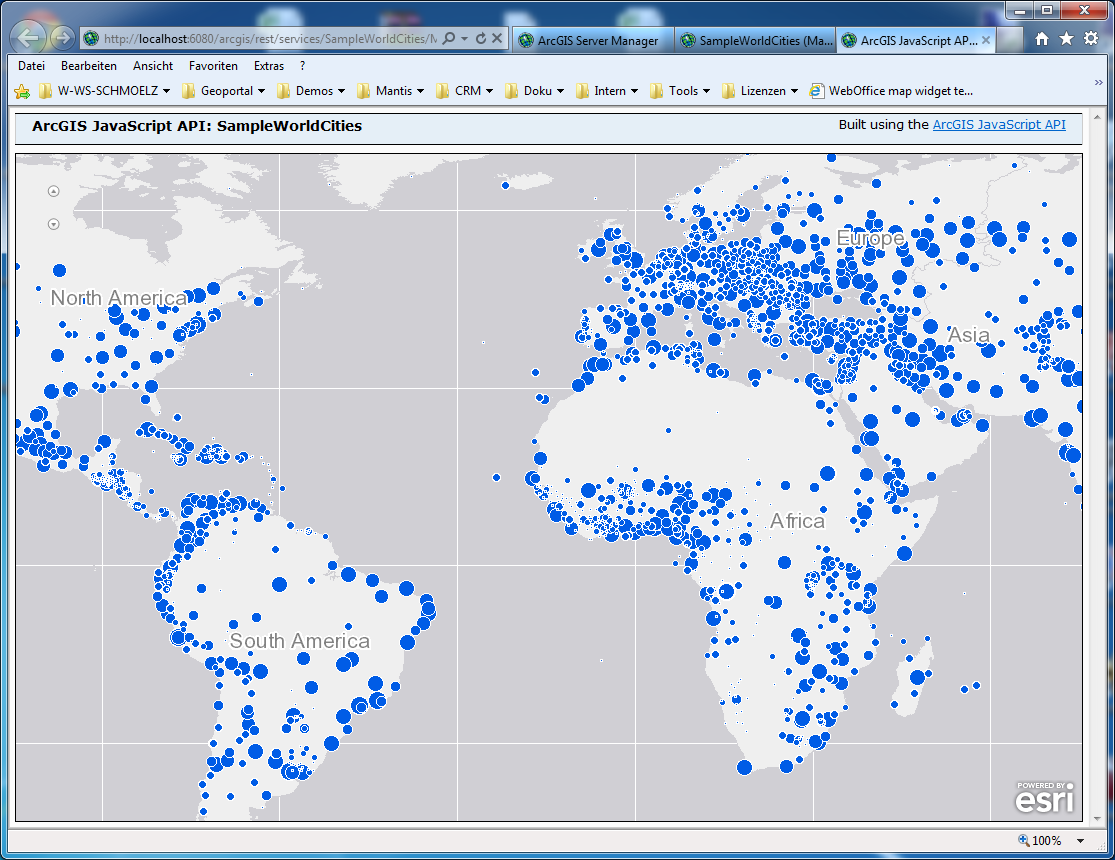Click the browser Home icon
The image size is (1115, 860).
point(1040,37)
